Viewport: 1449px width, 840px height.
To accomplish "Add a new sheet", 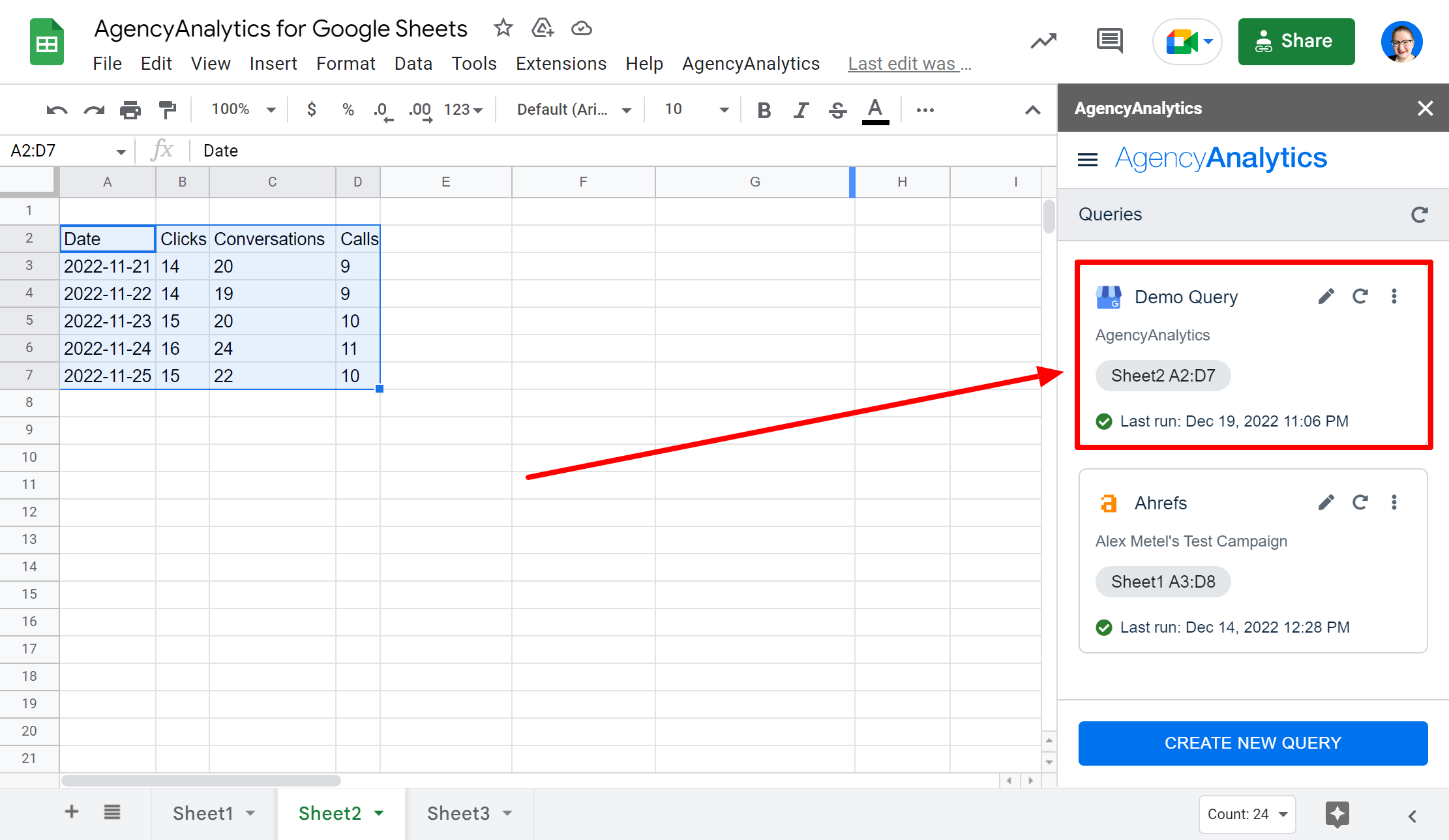I will tap(72, 812).
